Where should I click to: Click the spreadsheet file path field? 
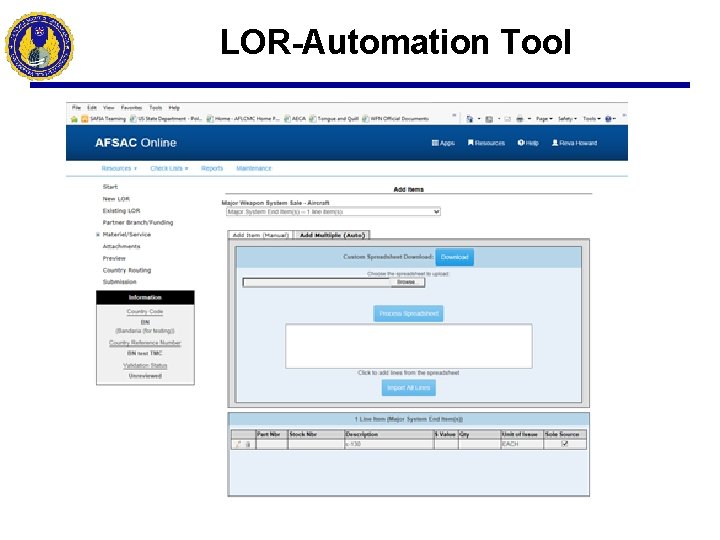[316, 282]
